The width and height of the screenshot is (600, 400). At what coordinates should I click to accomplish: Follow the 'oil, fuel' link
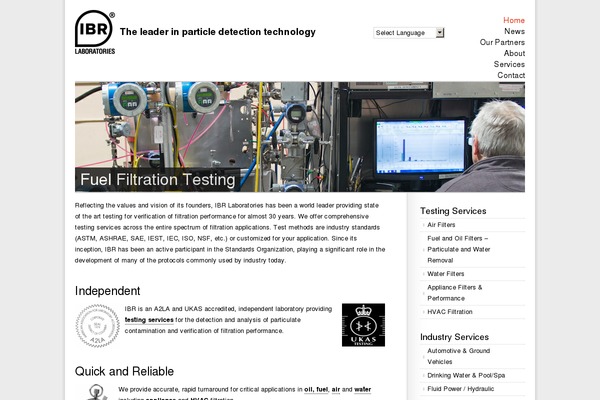pyautogui.click(x=316, y=390)
